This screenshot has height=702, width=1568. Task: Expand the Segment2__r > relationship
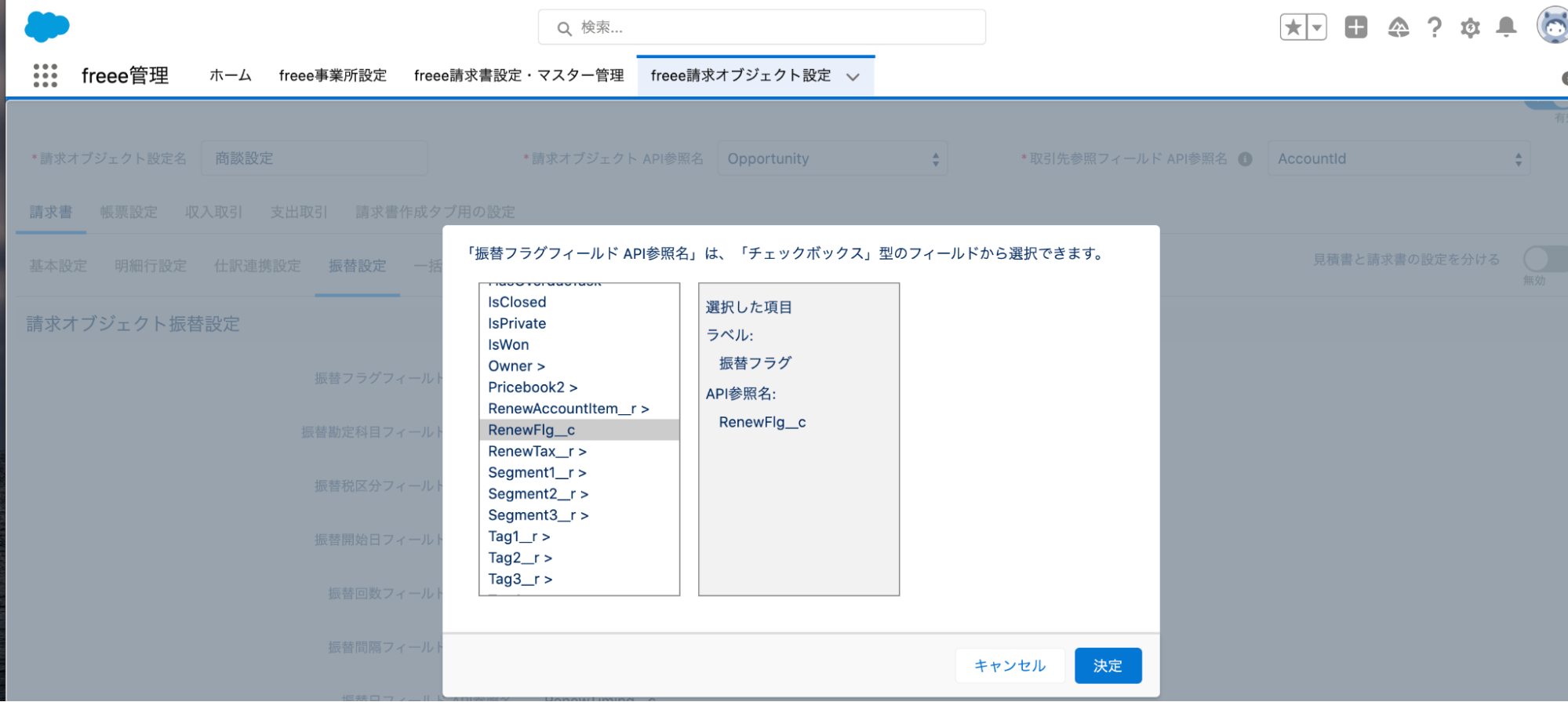click(x=579, y=493)
